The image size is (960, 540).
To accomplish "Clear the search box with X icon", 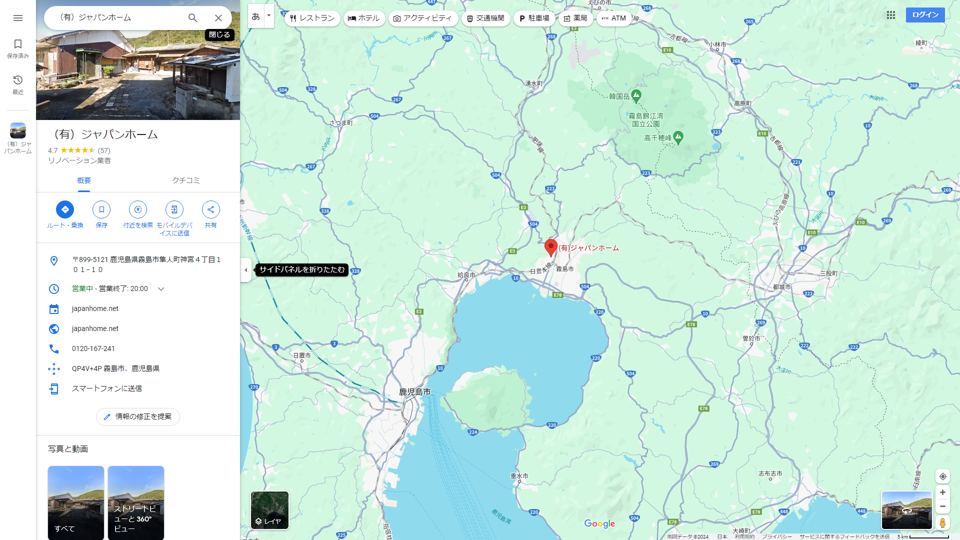I will (218, 18).
